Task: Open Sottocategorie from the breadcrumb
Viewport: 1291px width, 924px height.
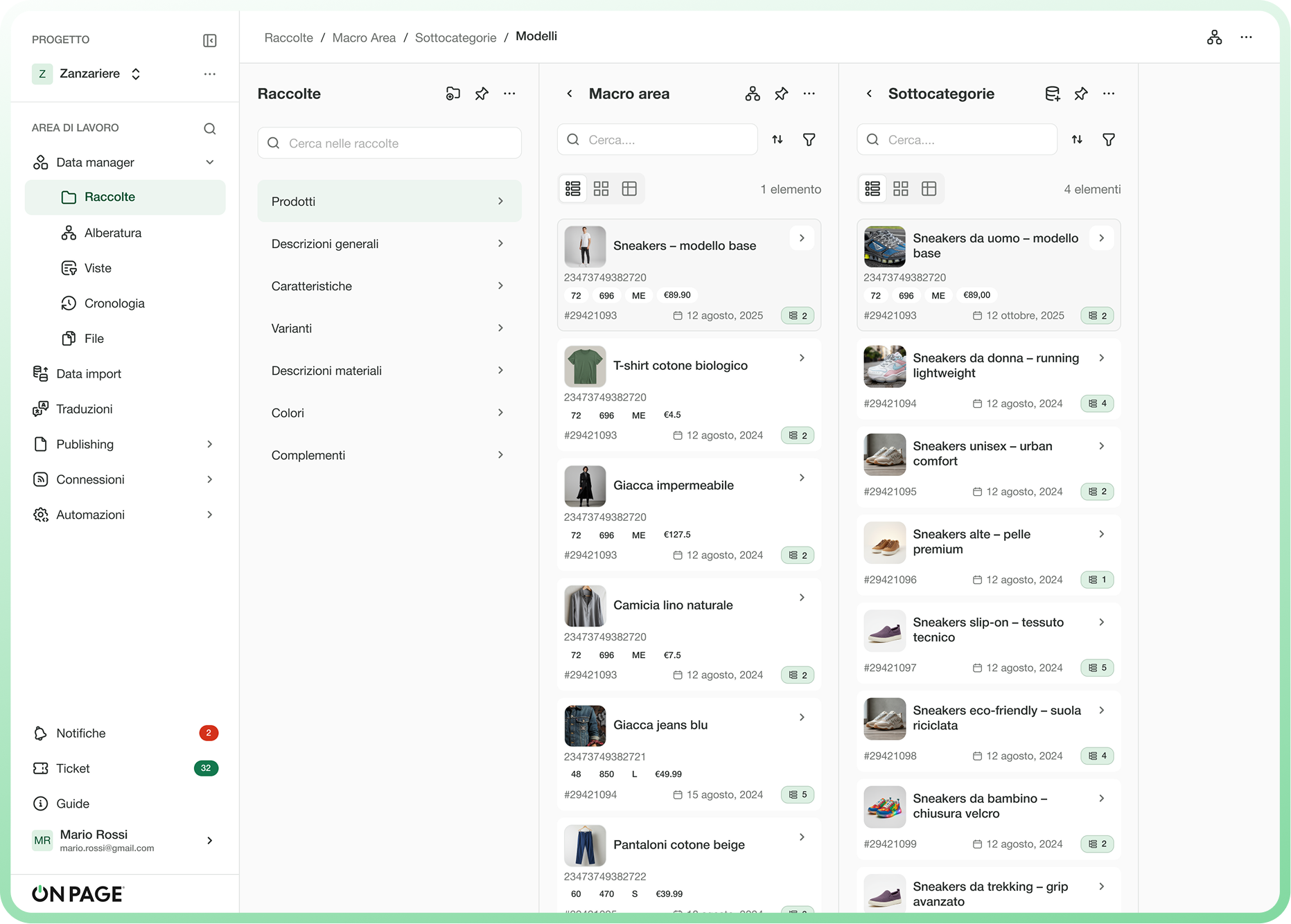Action: tap(455, 37)
